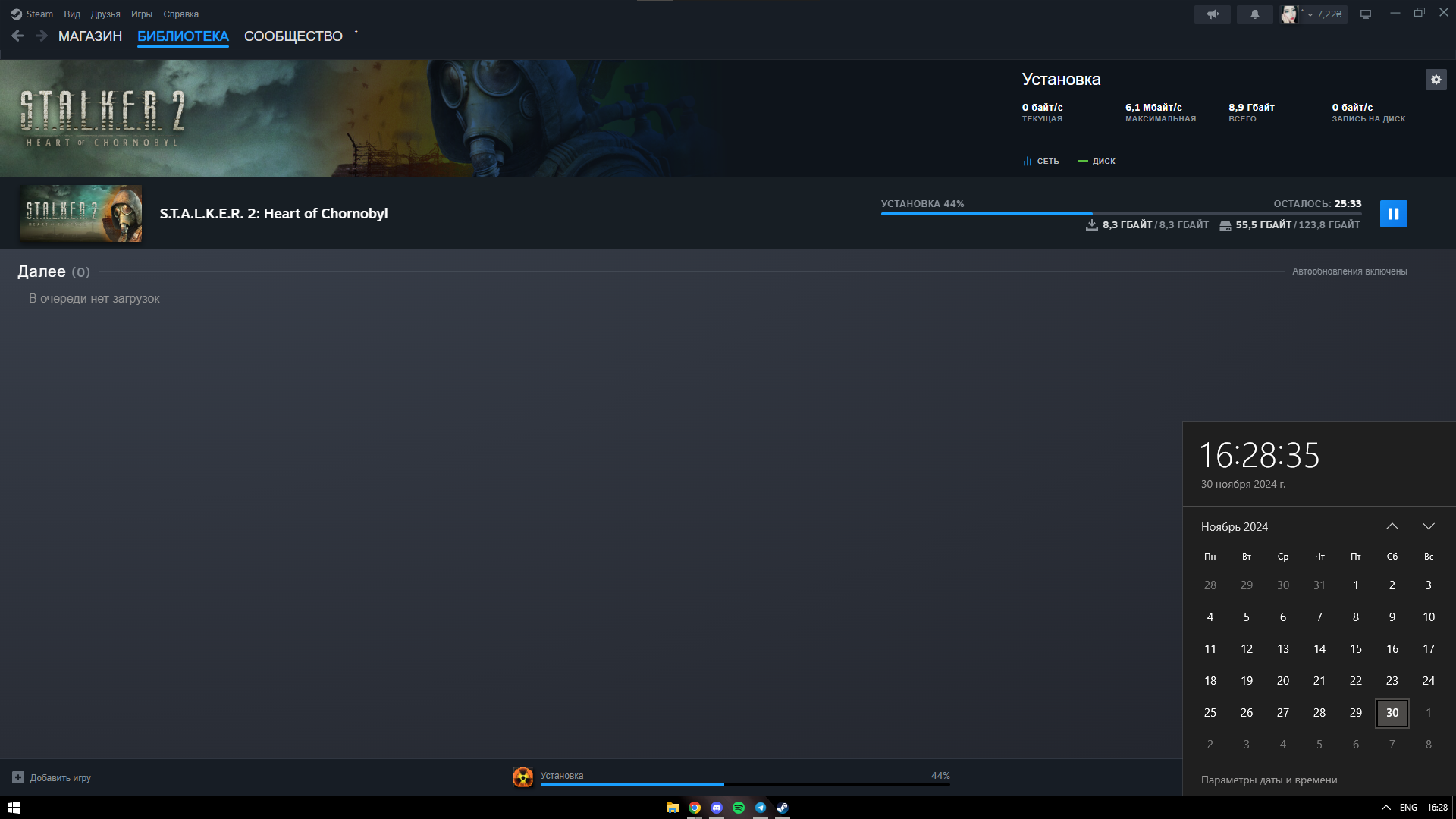The width and height of the screenshot is (1456, 819).
Task: Open S.T.A.L.K.E.R. 2: Heart of Chornobyl title
Action: pos(274,214)
